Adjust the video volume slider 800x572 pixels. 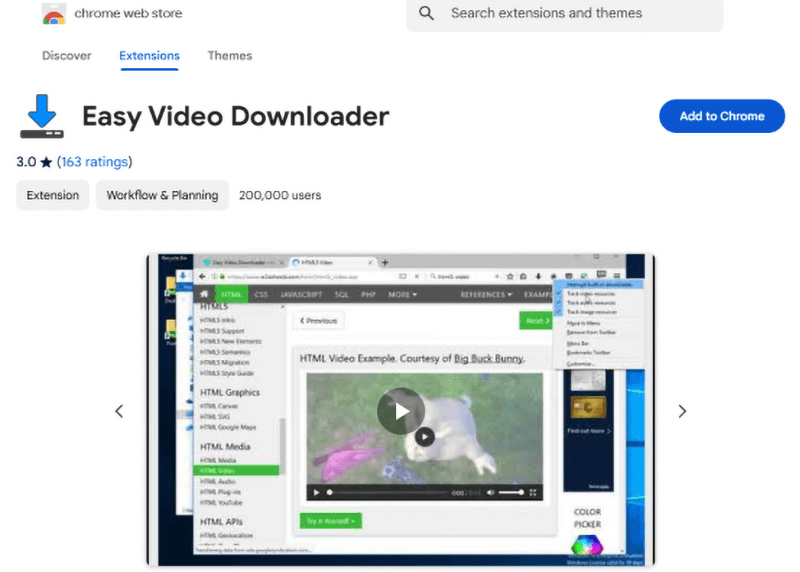point(511,492)
